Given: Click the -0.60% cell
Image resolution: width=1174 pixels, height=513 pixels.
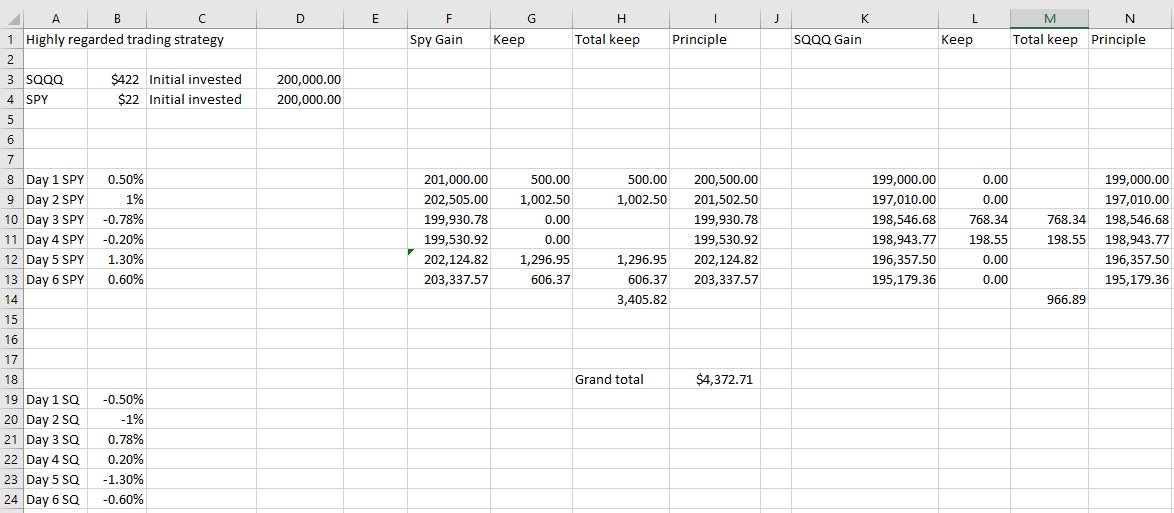Looking at the screenshot, I should pyautogui.click(x=117, y=499).
